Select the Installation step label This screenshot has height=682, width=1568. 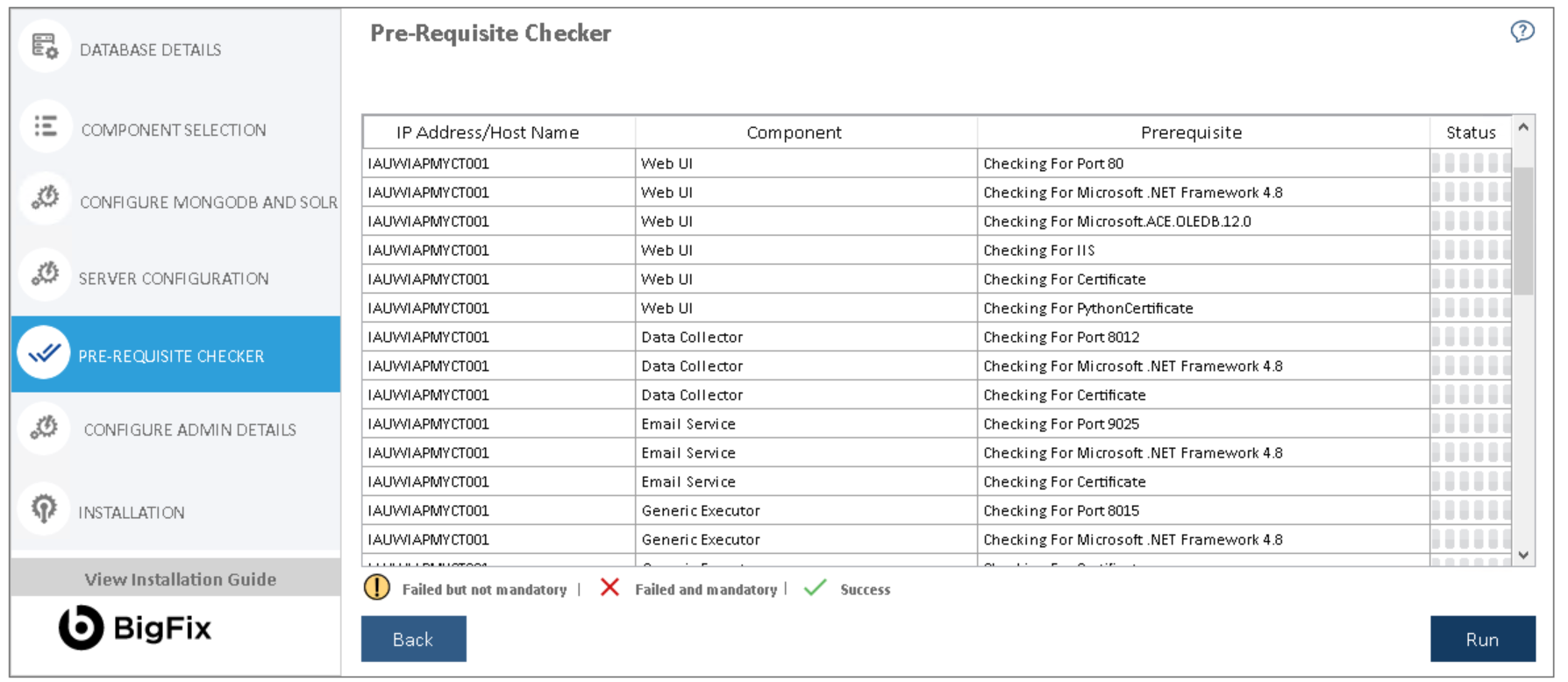[x=132, y=513]
